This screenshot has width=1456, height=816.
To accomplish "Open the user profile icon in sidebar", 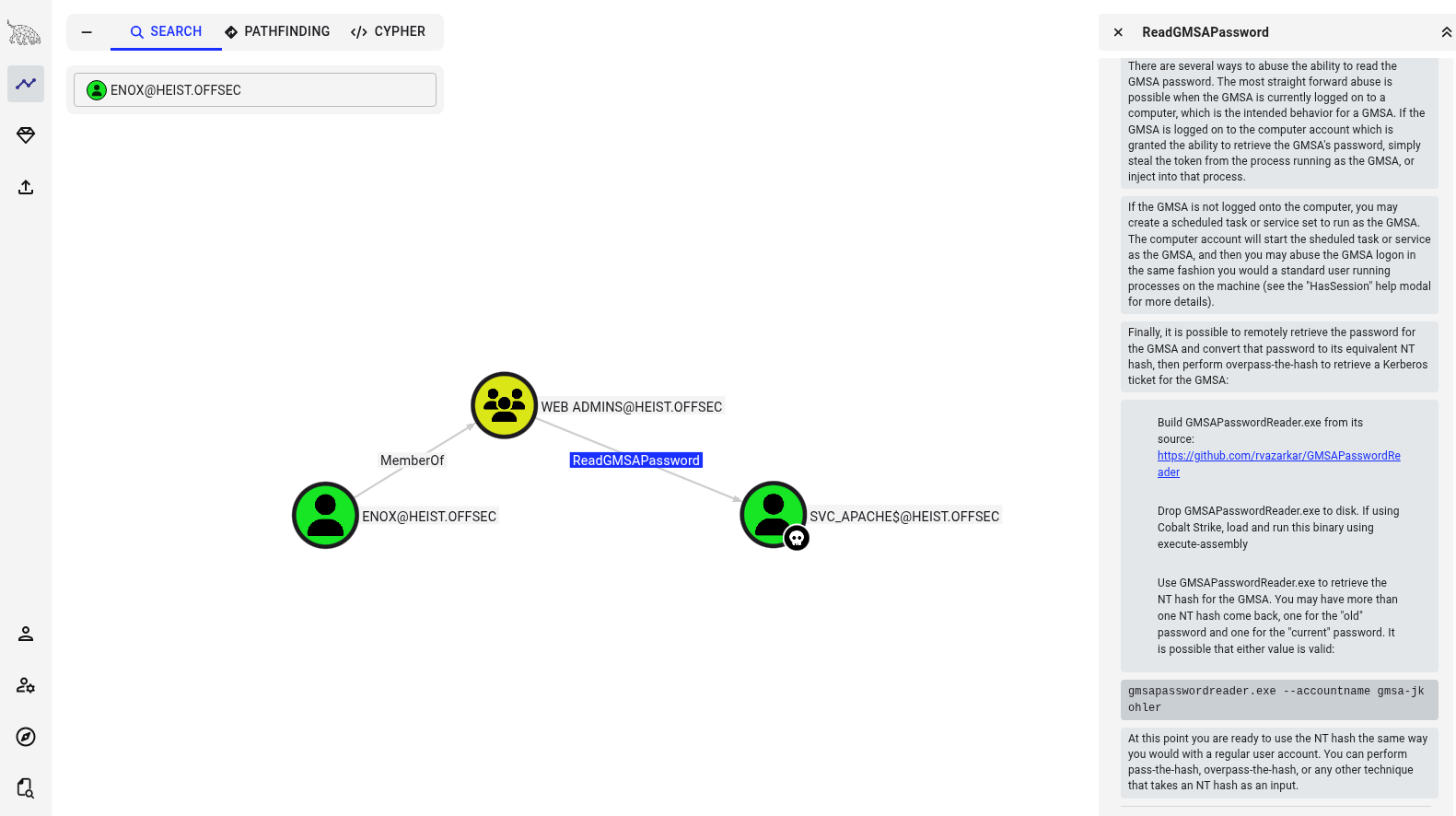I will [x=26, y=634].
